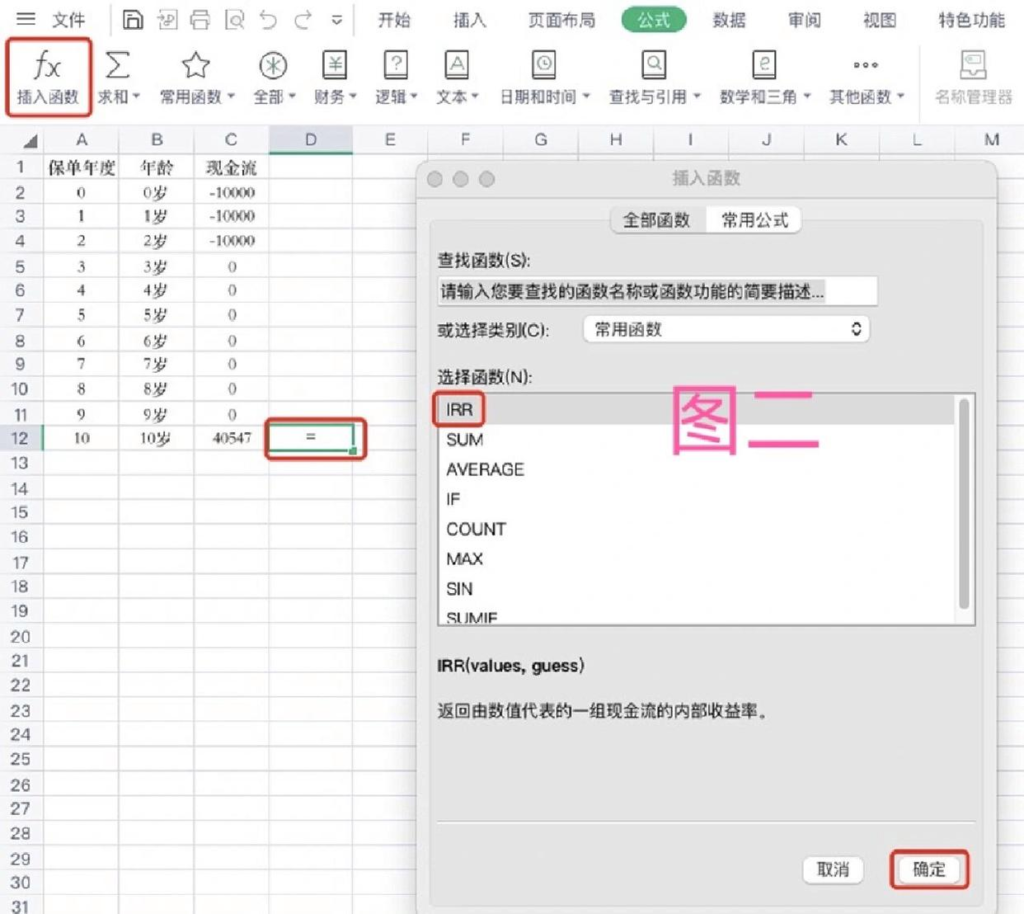Open the Name Manager (名称管理器) icon
This screenshot has height=914, width=1024.
coord(973,65)
